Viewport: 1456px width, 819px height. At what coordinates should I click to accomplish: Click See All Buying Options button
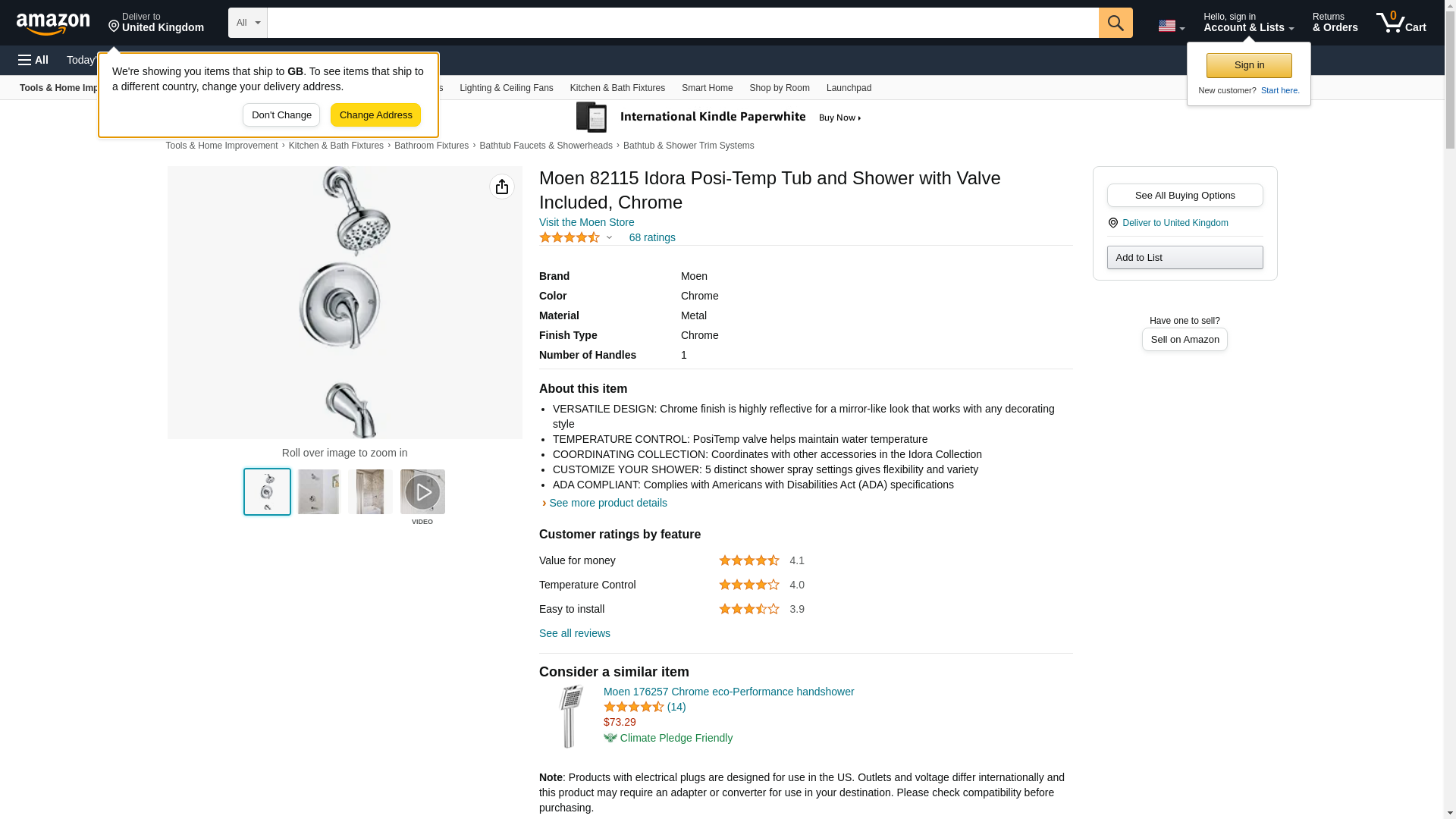click(x=1185, y=196)
